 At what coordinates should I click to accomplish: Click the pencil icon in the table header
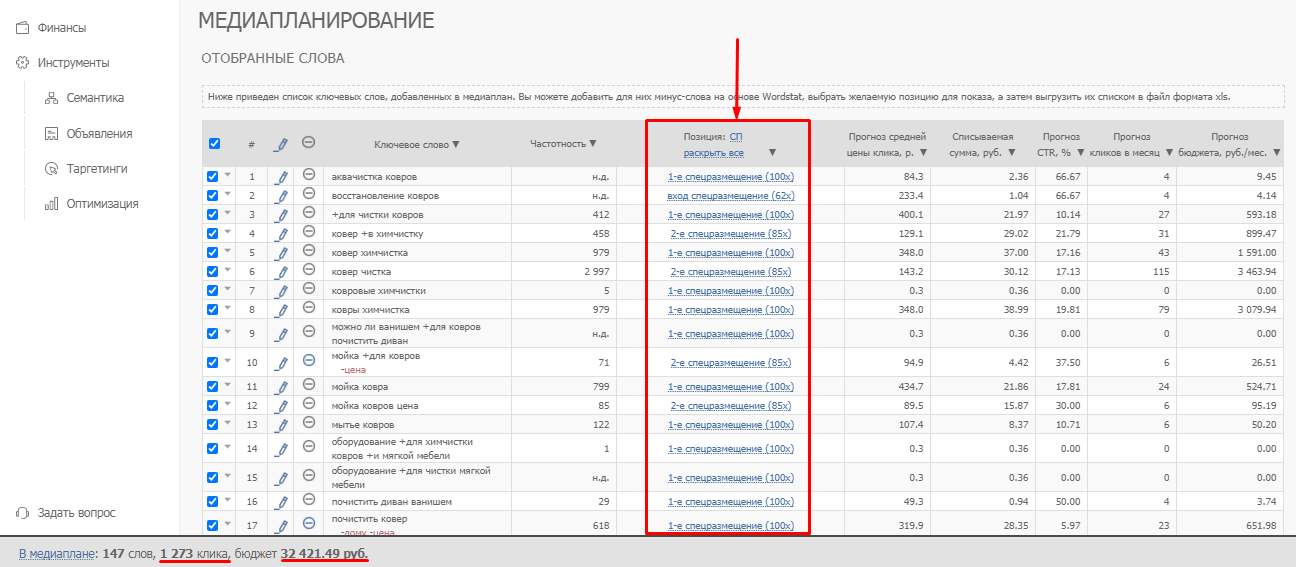coord(282,144)
